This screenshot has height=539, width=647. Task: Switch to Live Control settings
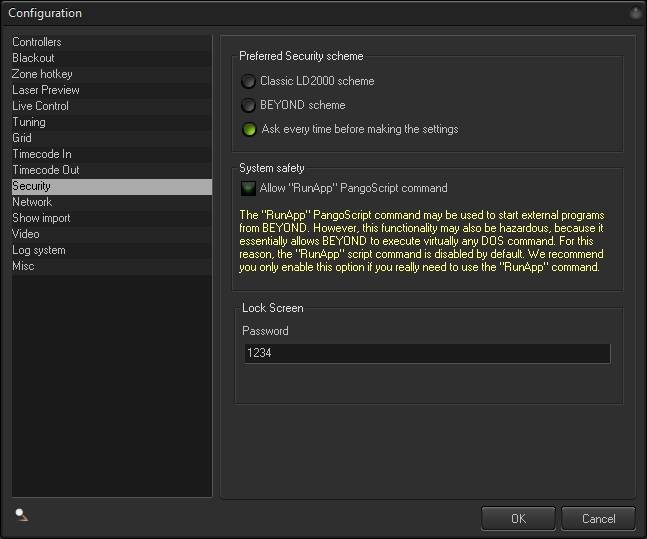(40, 106)
